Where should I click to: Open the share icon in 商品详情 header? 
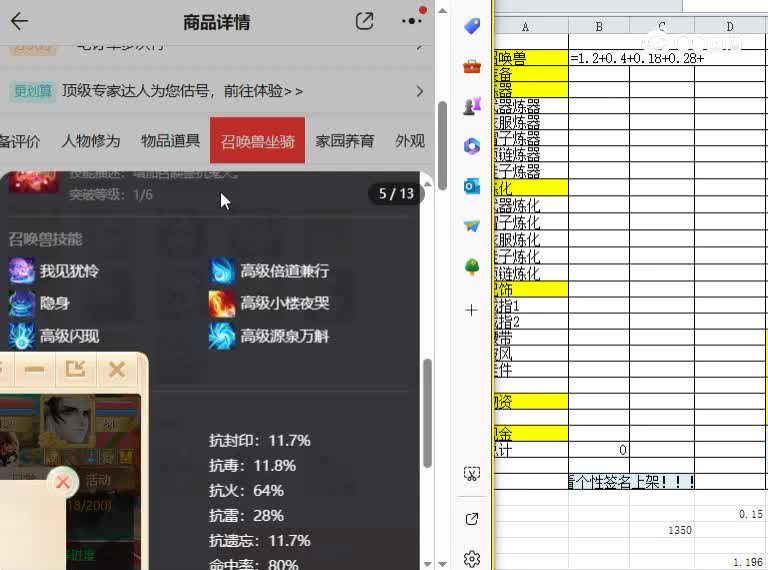(364, 21)
